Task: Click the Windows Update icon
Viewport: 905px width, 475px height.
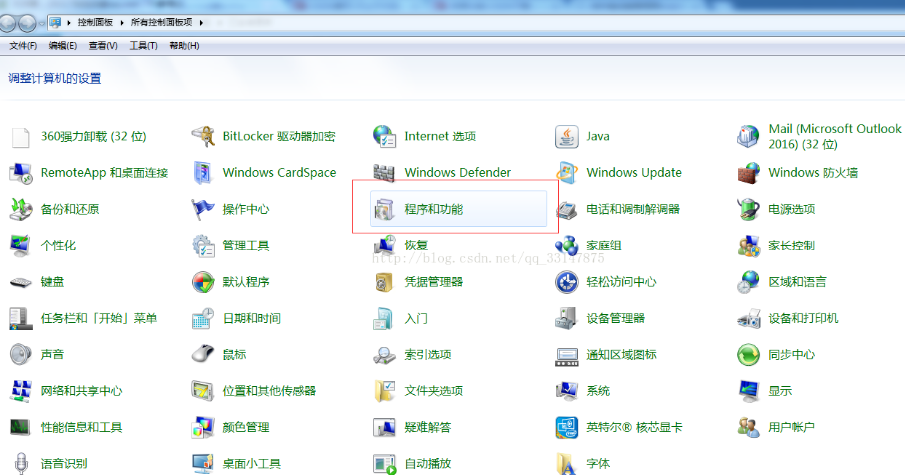Action: (566, 173)
